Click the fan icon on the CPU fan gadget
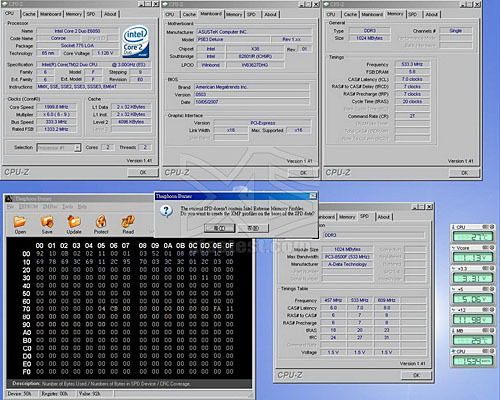 point(453,351)
